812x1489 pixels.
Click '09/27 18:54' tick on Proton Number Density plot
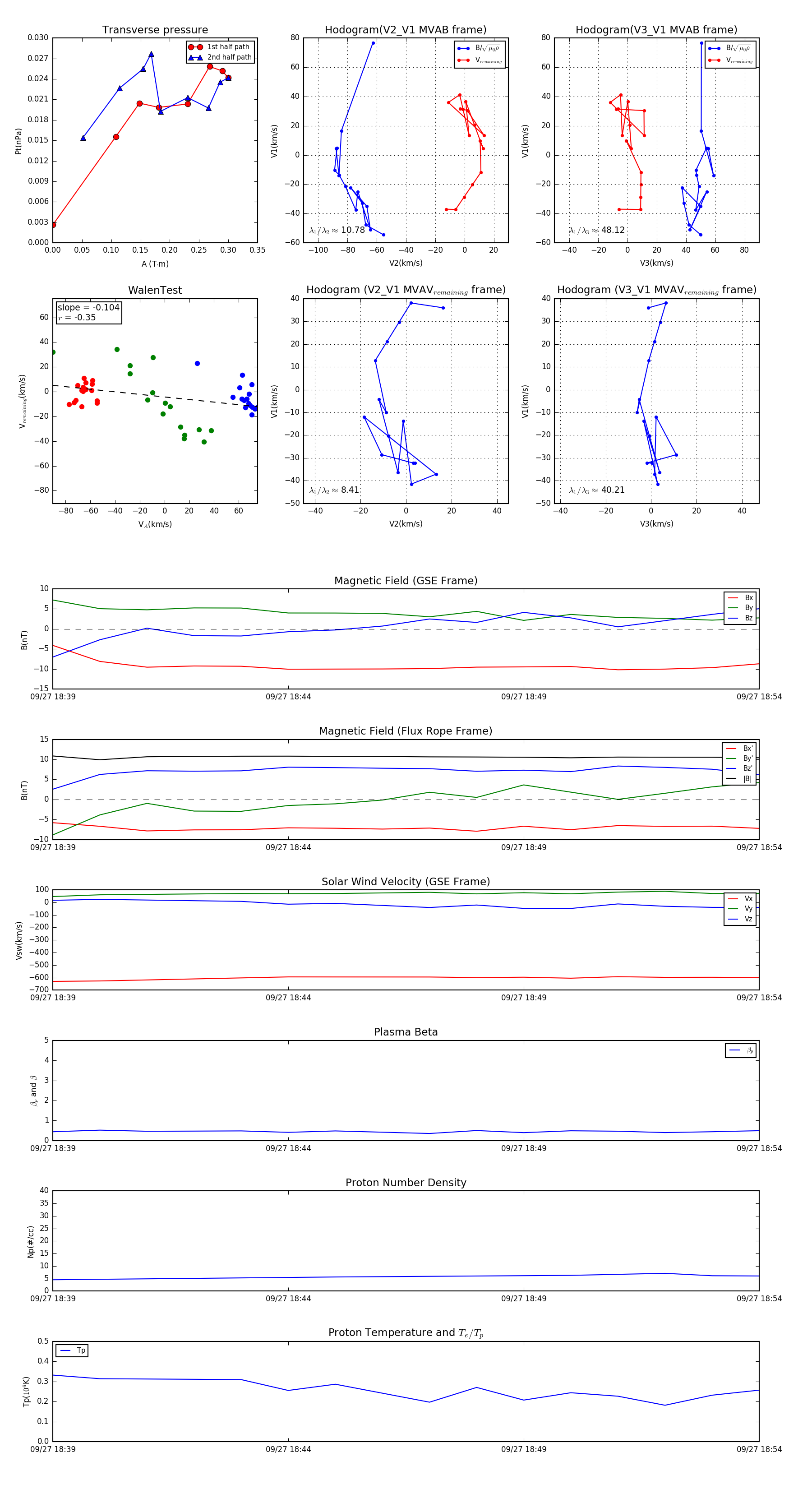tap(759, 1299)
